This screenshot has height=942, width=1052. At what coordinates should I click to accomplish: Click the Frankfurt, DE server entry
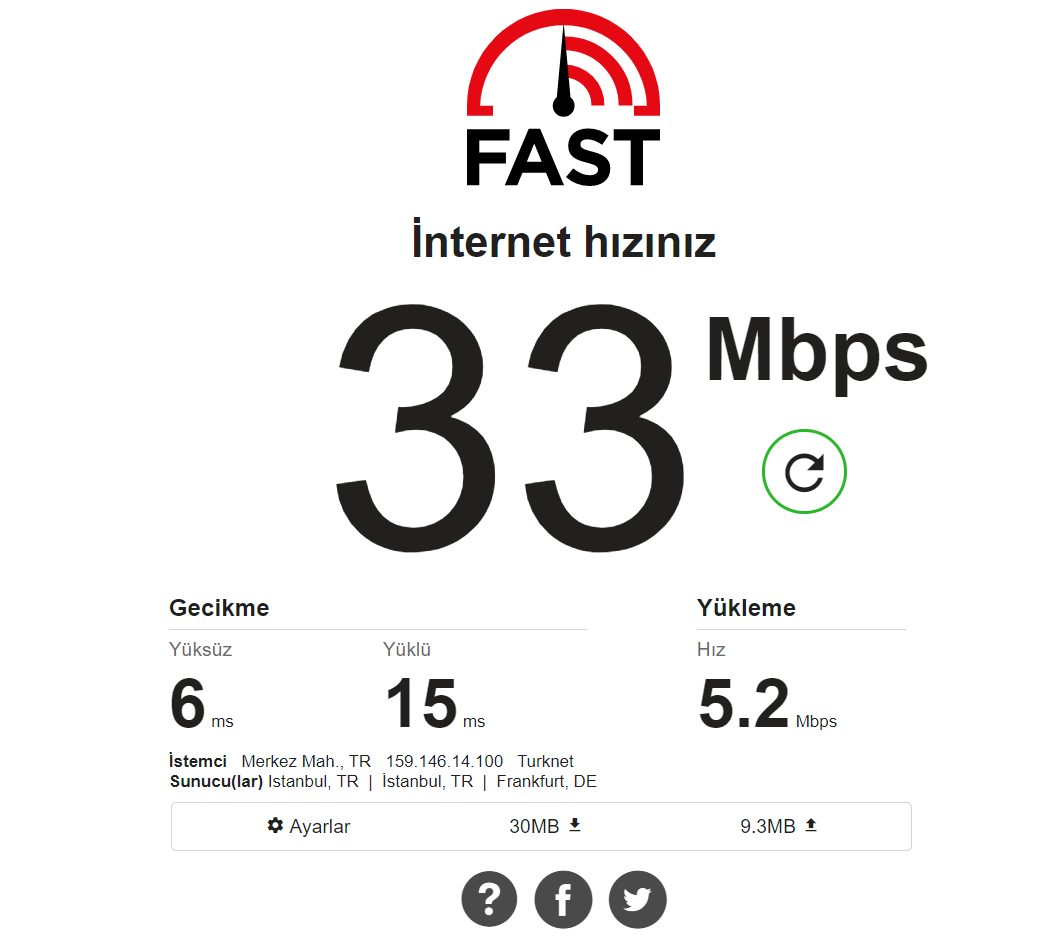(x=546, y=781)
